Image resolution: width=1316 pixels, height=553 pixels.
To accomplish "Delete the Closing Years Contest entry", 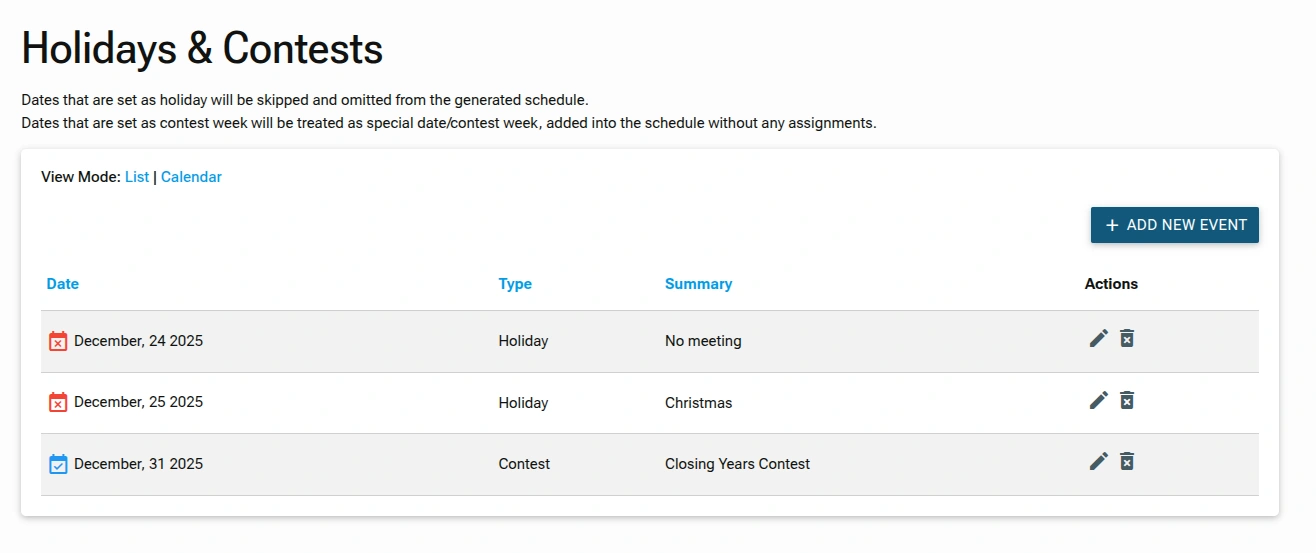I will (1127, 462).
